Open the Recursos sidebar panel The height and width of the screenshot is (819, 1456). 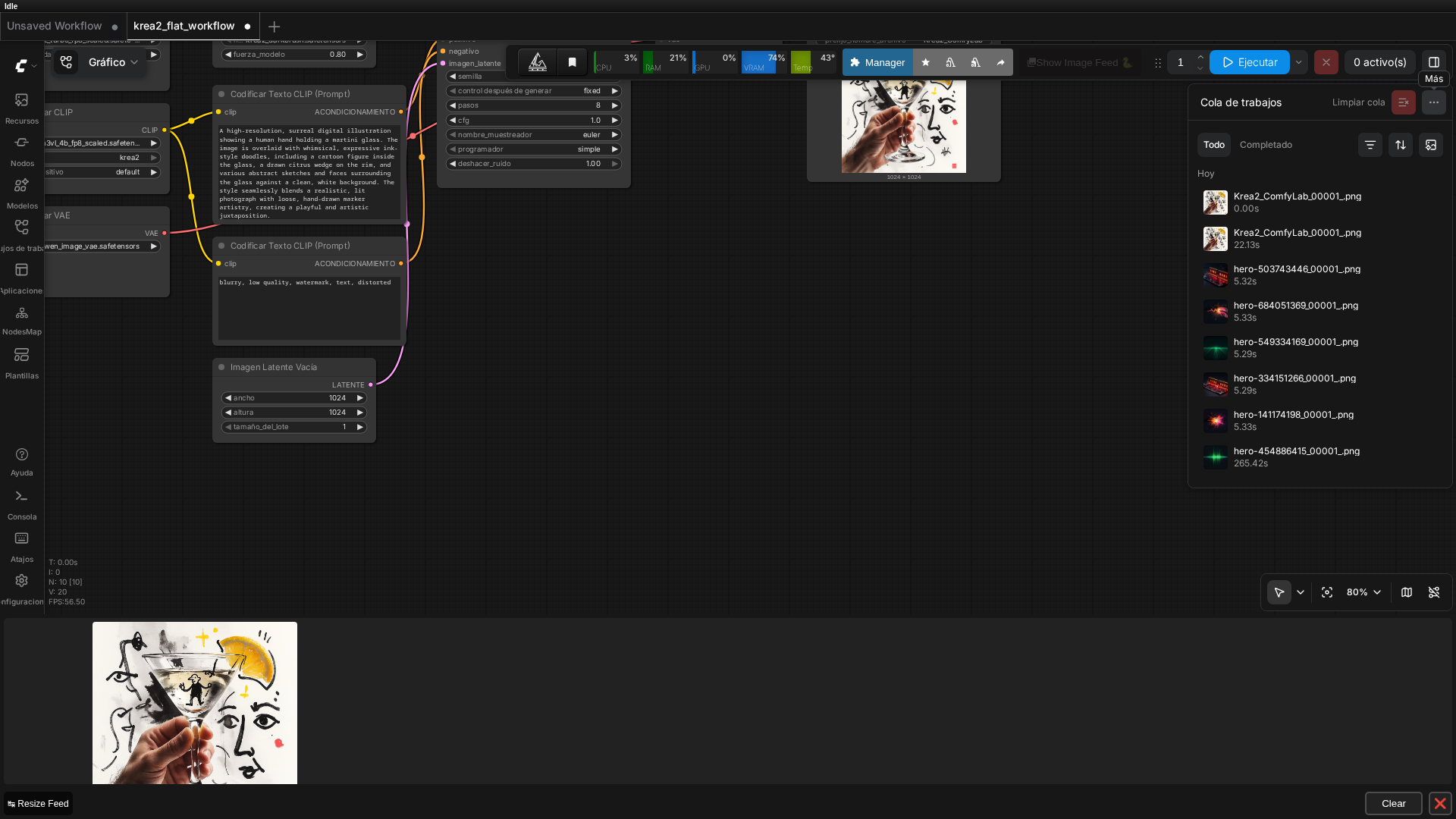21,108
